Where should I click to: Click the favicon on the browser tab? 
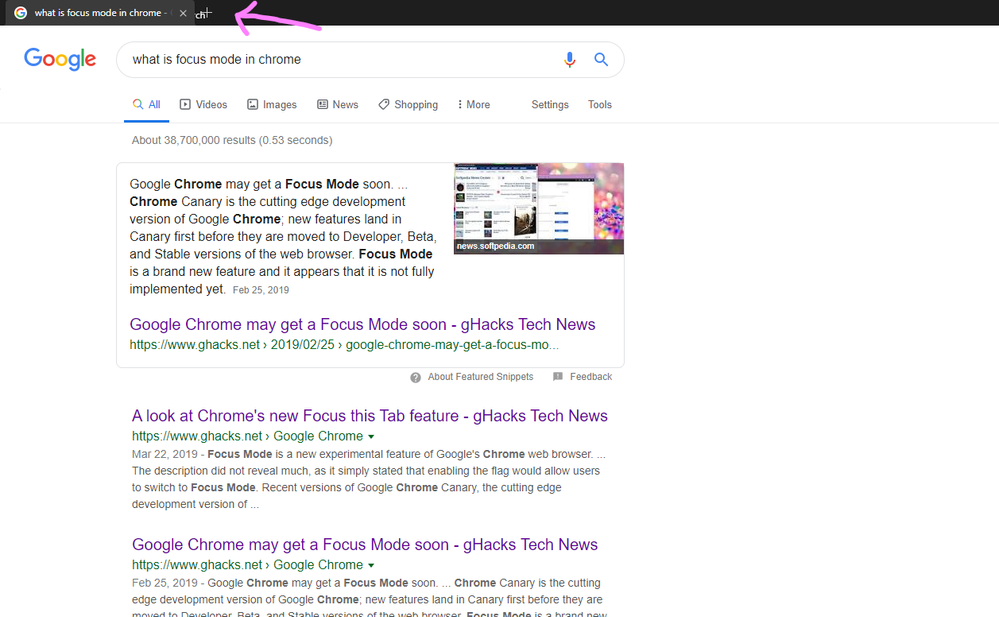(x=20, y=13)
